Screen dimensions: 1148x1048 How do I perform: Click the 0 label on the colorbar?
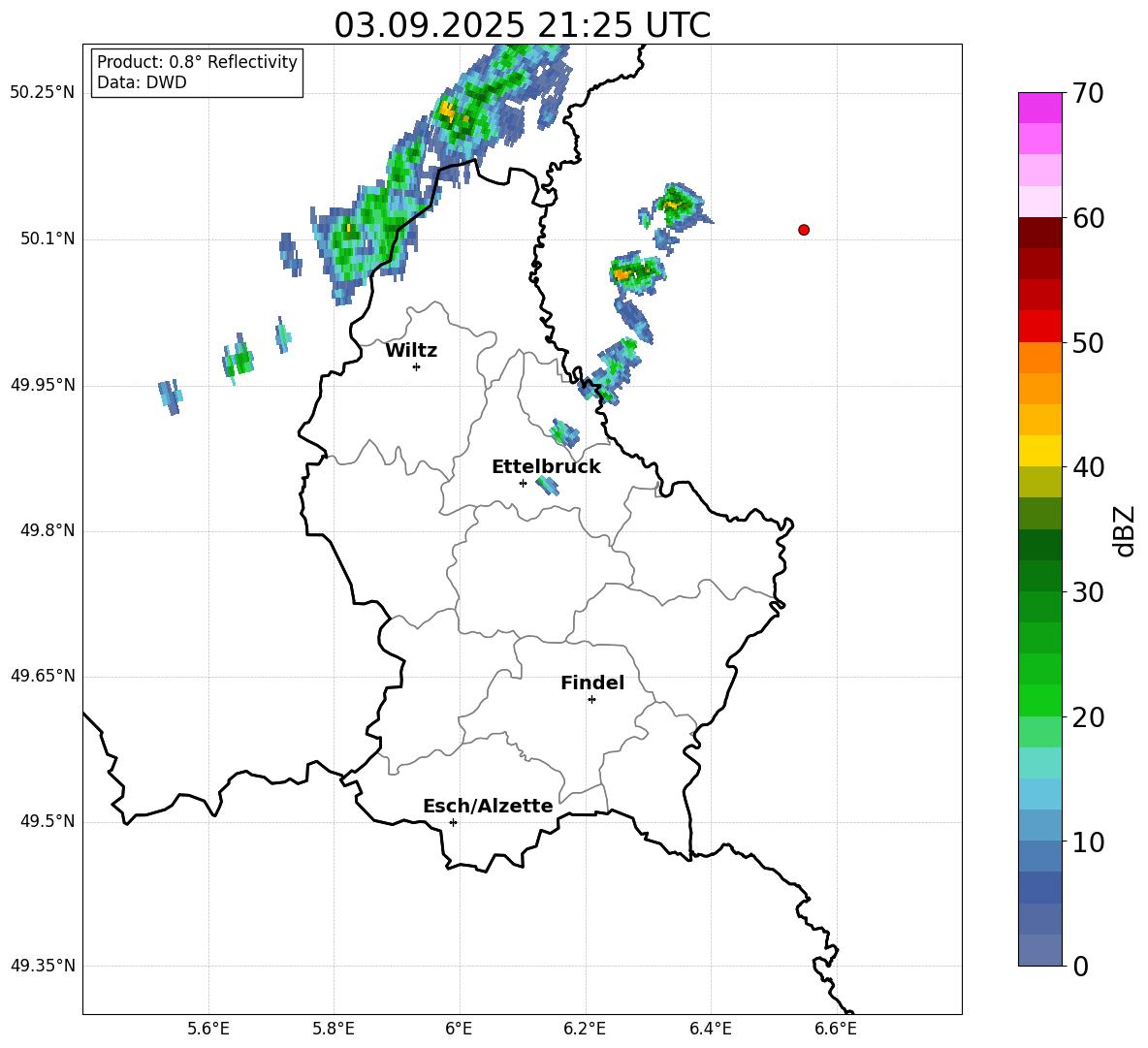click(x=1080, y=966)
